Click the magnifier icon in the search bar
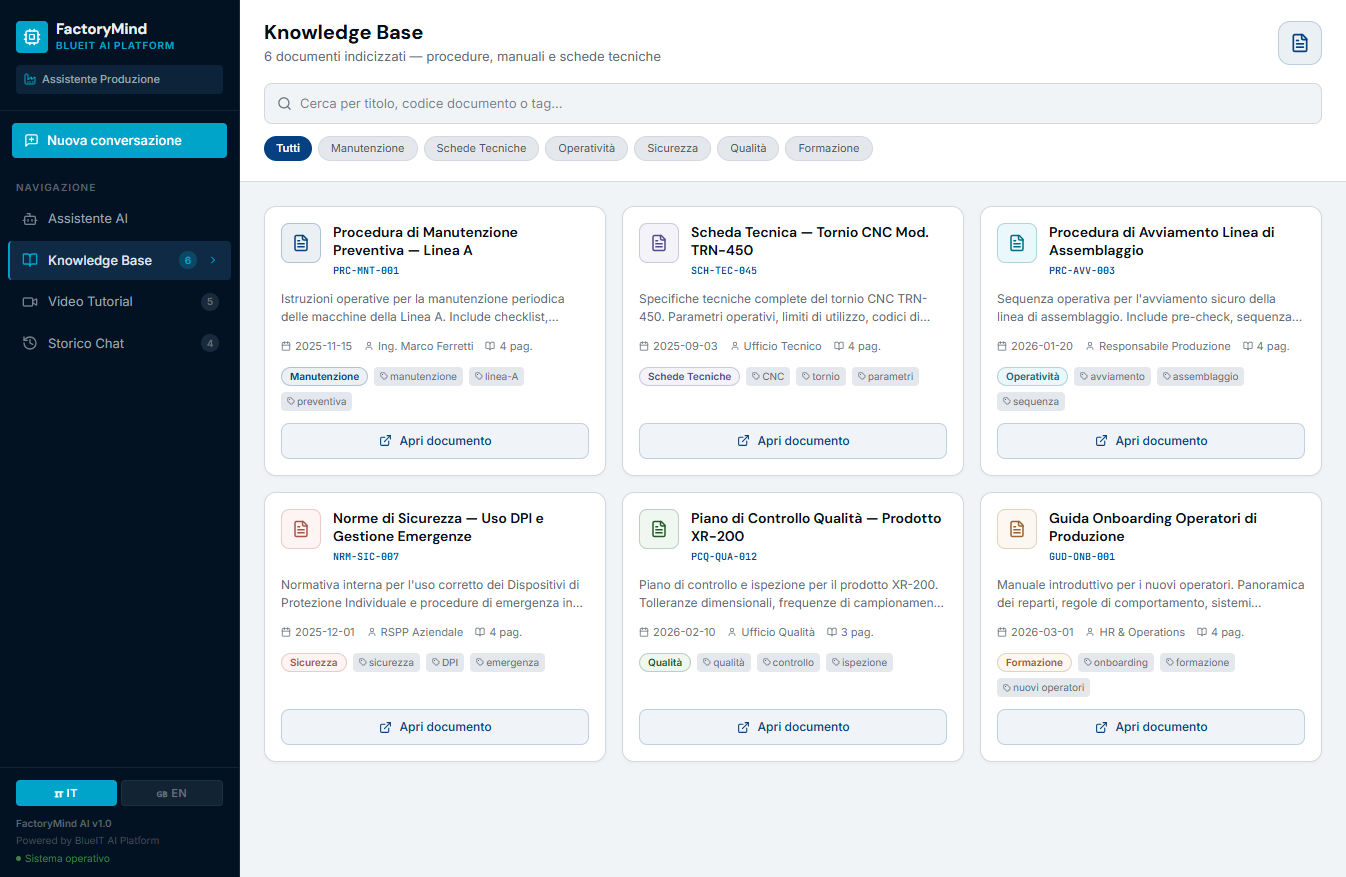1346x877 pixels. point(285,103)
